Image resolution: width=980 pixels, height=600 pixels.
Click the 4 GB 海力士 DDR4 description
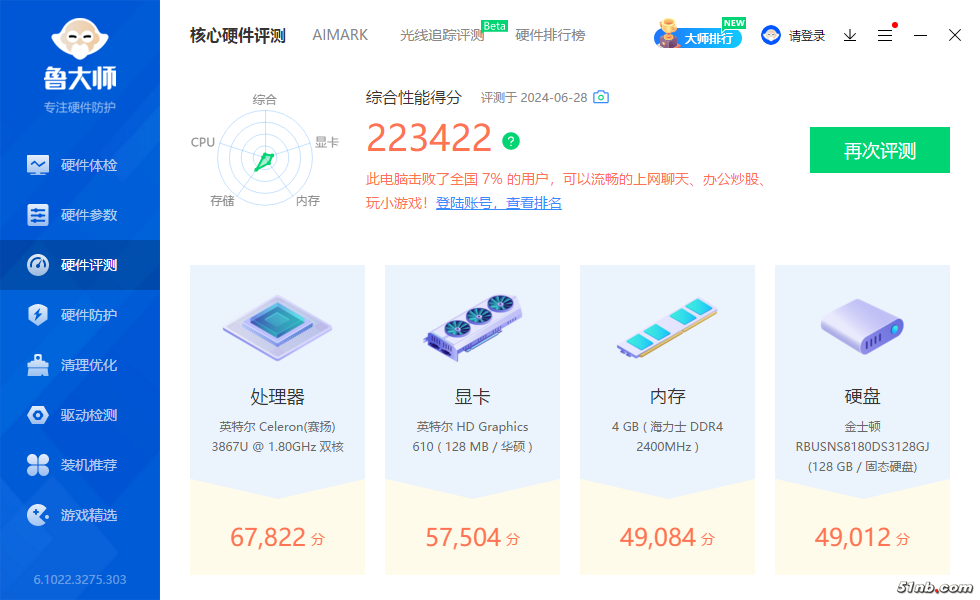coord(668,436)
